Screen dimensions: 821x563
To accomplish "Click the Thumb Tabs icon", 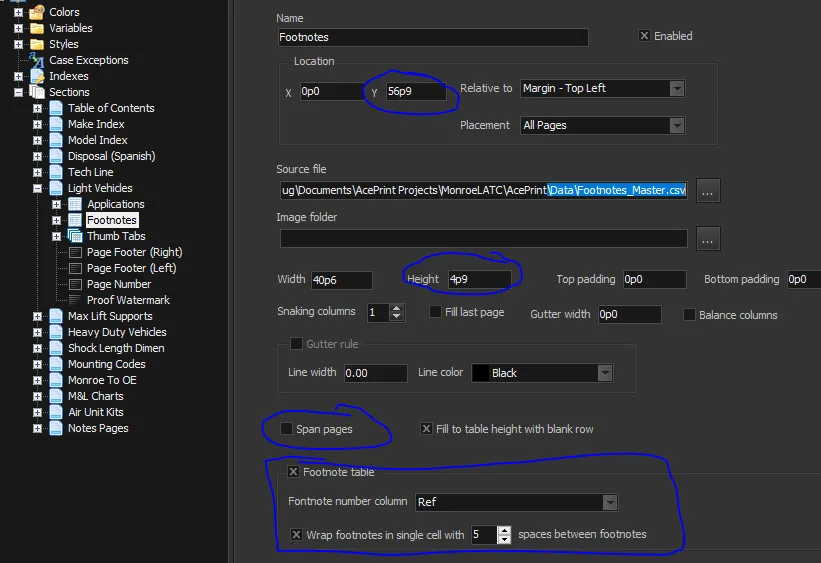I will pyautogui.click(x=75, y=236).
